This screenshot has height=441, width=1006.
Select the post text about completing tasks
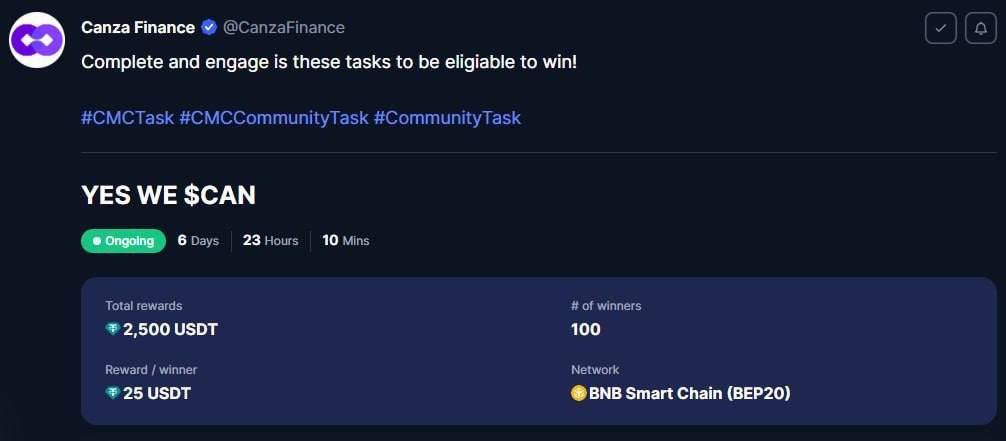coord(329,63)
